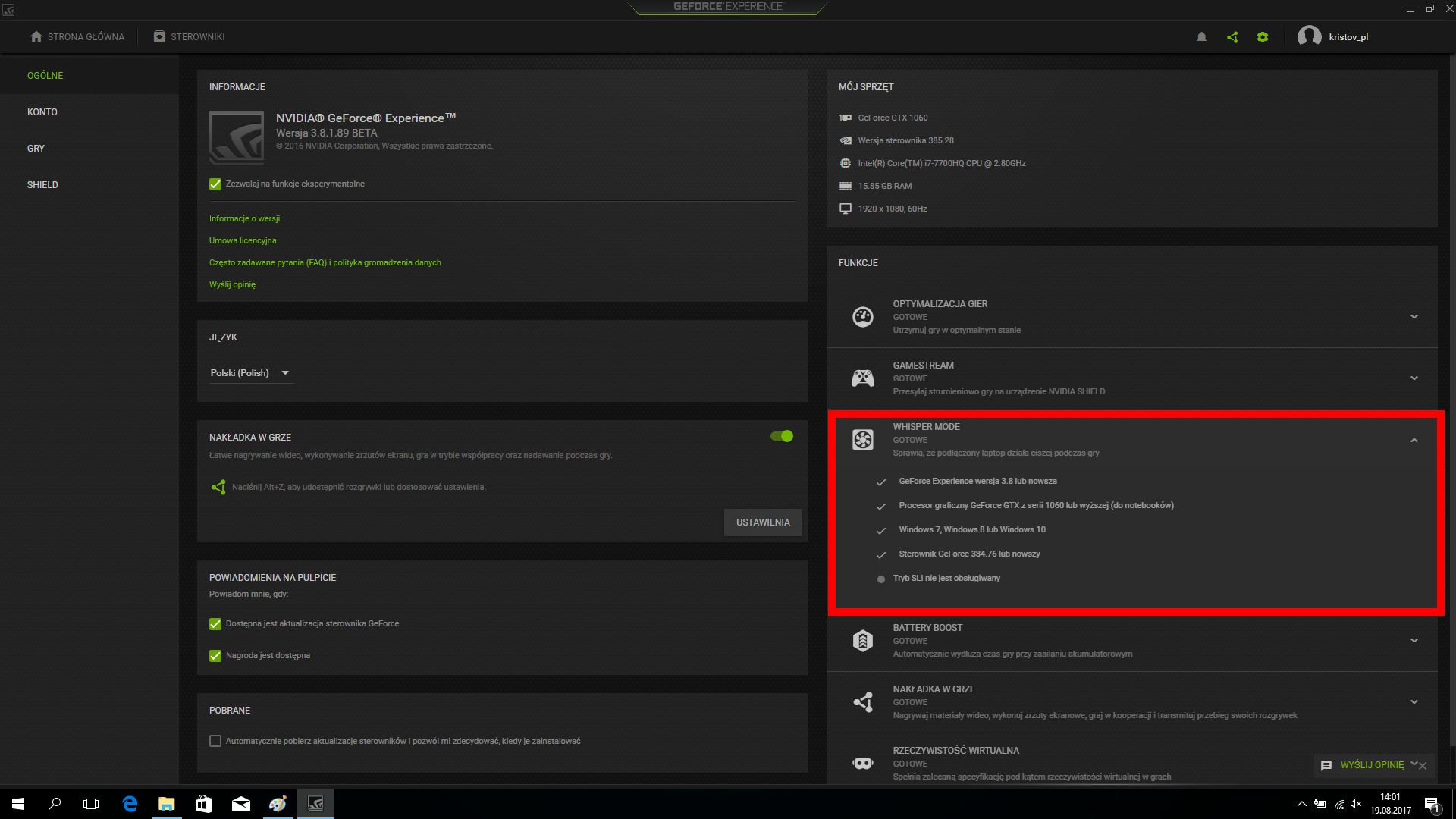Open the Umowa licencyjna link

coord(243,240)
